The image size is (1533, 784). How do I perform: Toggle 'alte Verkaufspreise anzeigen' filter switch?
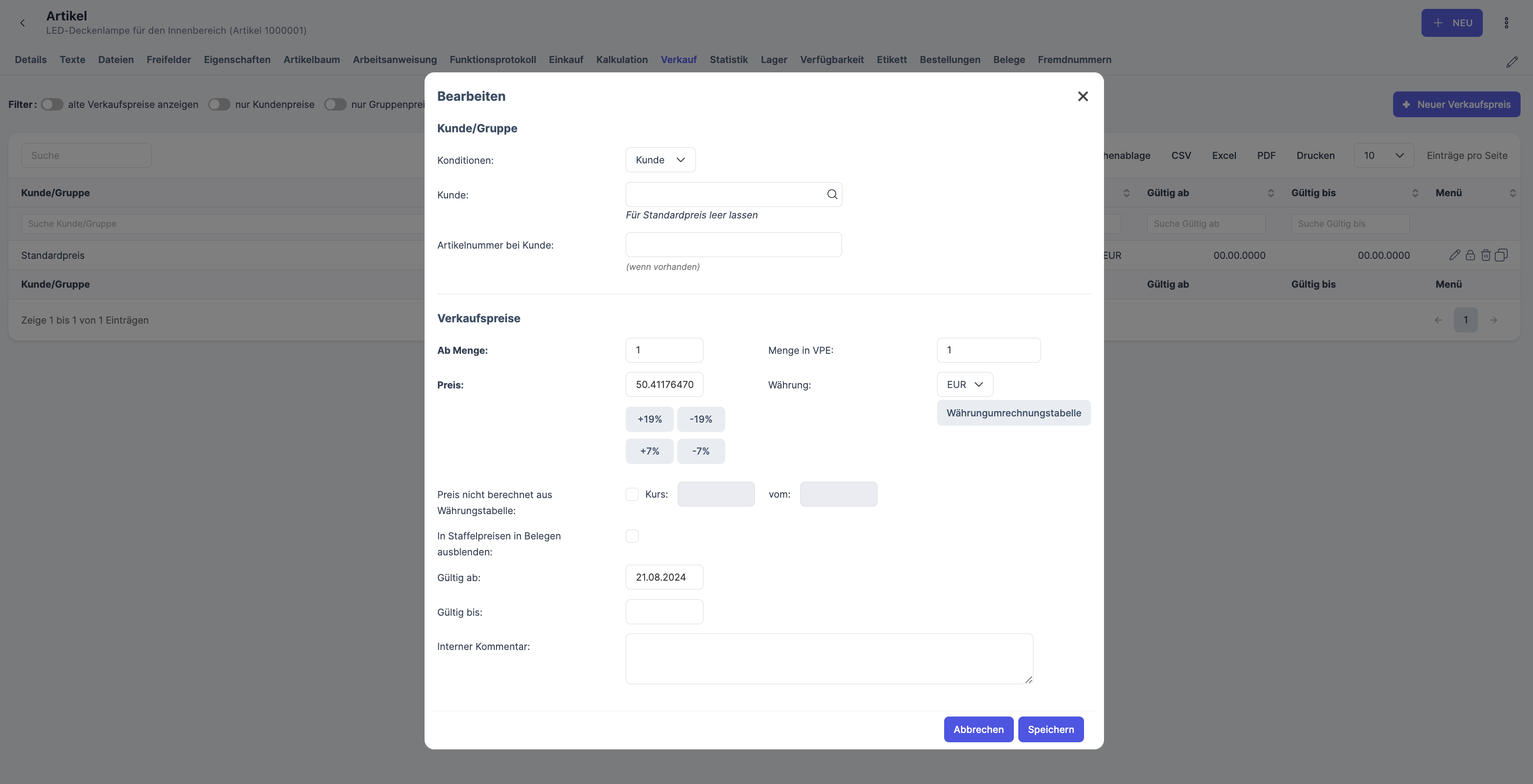point(52,105)
